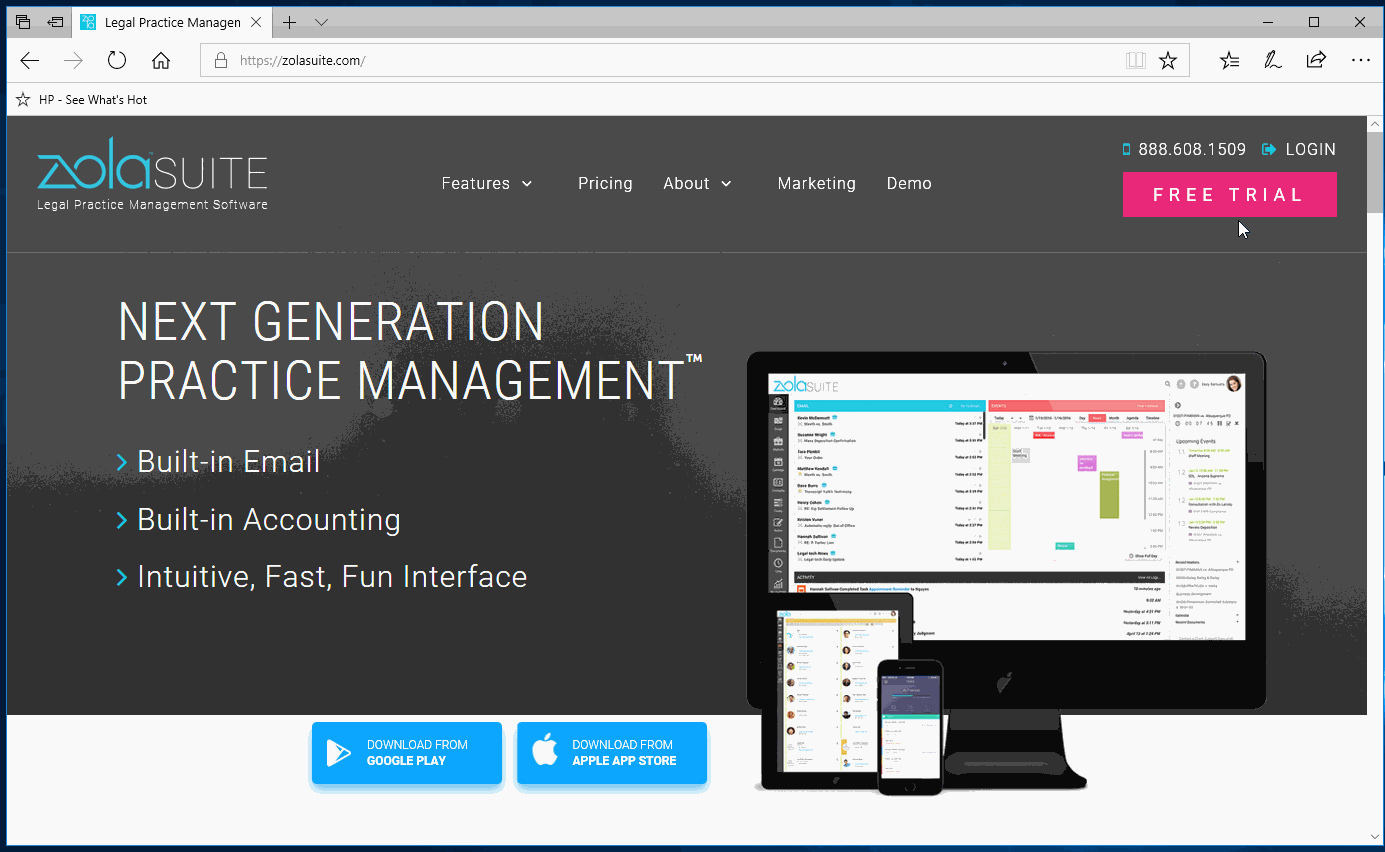Click Download from Google Play button
Screen dimensions: 1385x852
pos(406,753)
